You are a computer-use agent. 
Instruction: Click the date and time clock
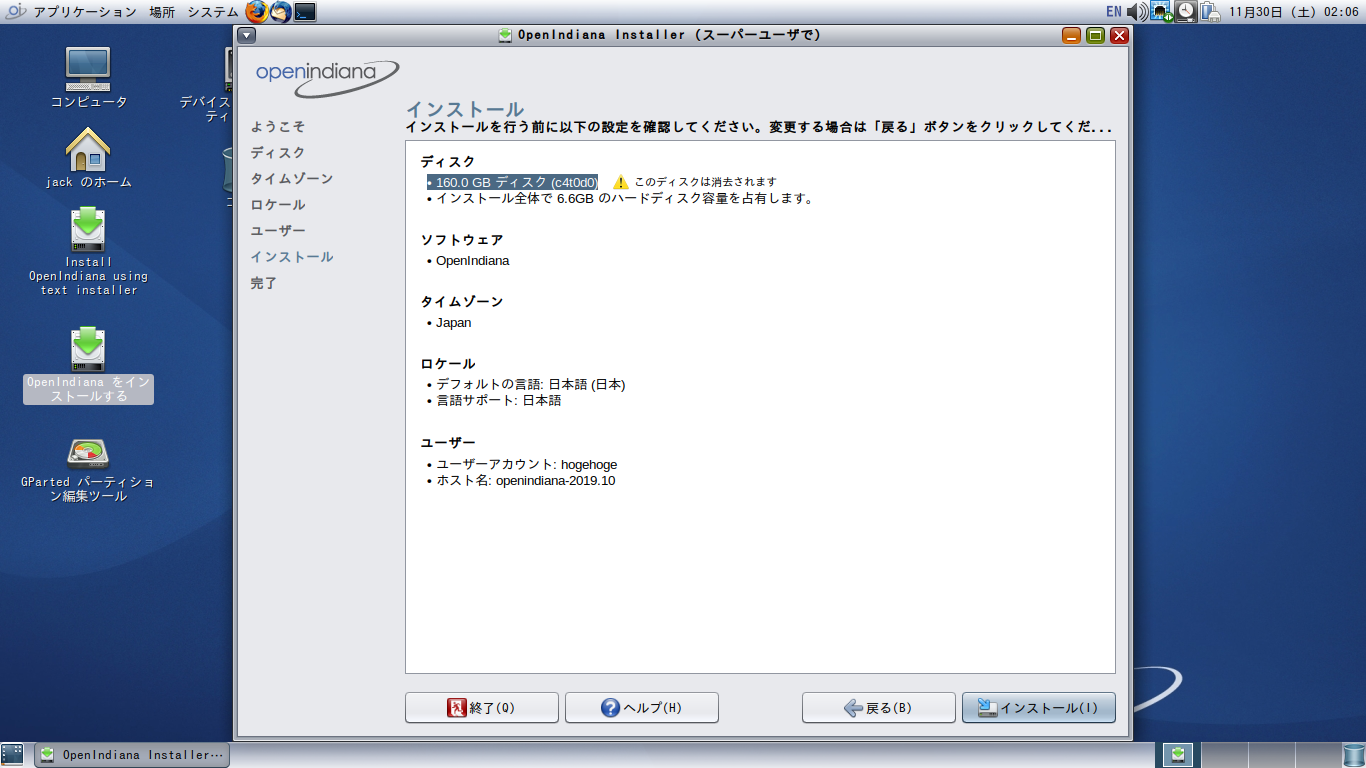pyautogui.click(x=1293, y=12)
